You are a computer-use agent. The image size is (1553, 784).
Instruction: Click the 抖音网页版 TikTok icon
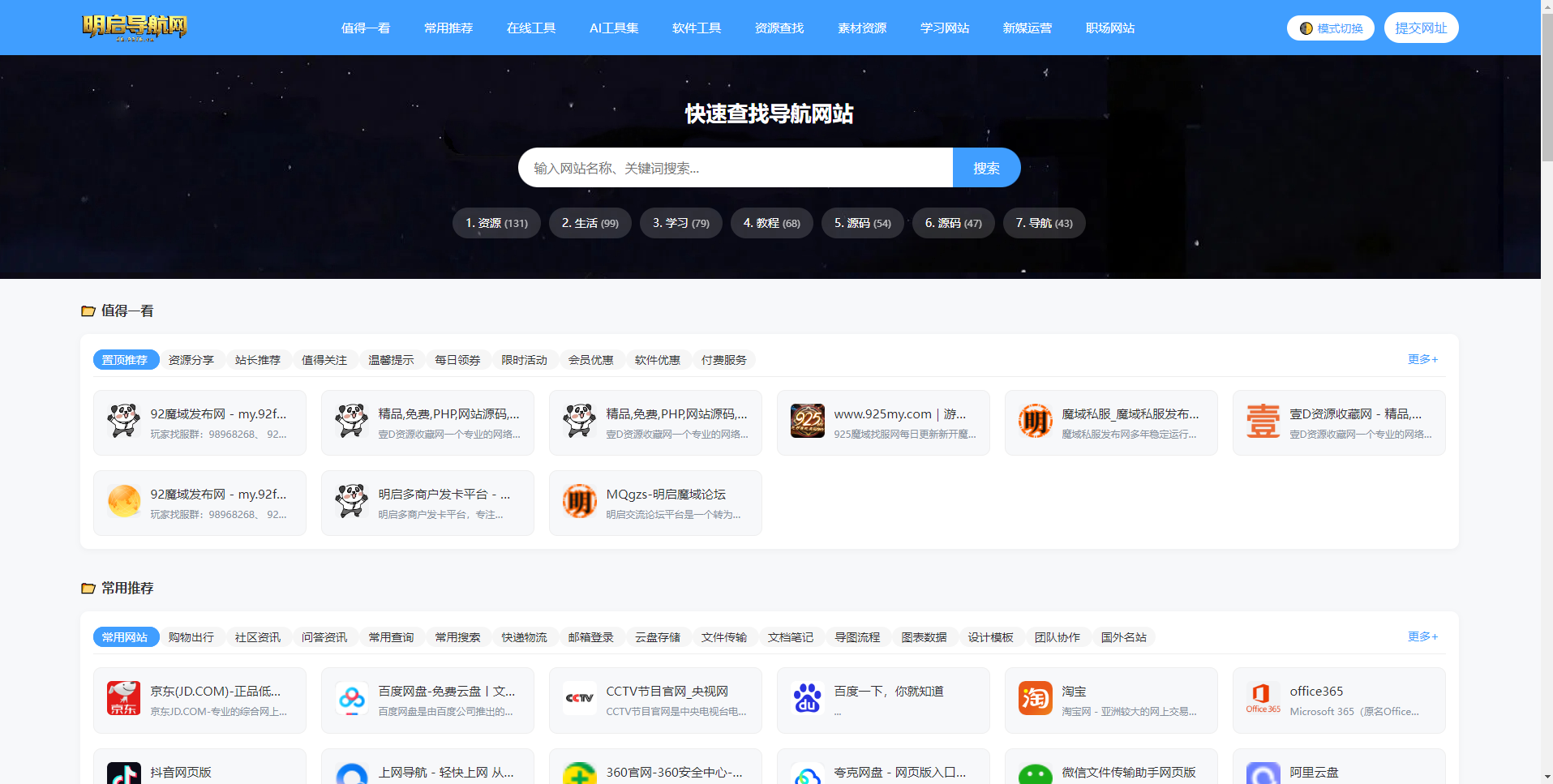(124, 773)
